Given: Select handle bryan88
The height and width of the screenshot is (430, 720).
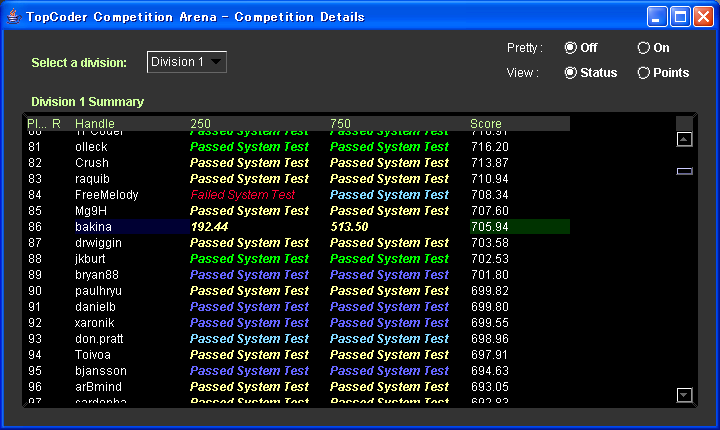Looking at the screenshot, I should pyautogui.click(x=97, y=275).
